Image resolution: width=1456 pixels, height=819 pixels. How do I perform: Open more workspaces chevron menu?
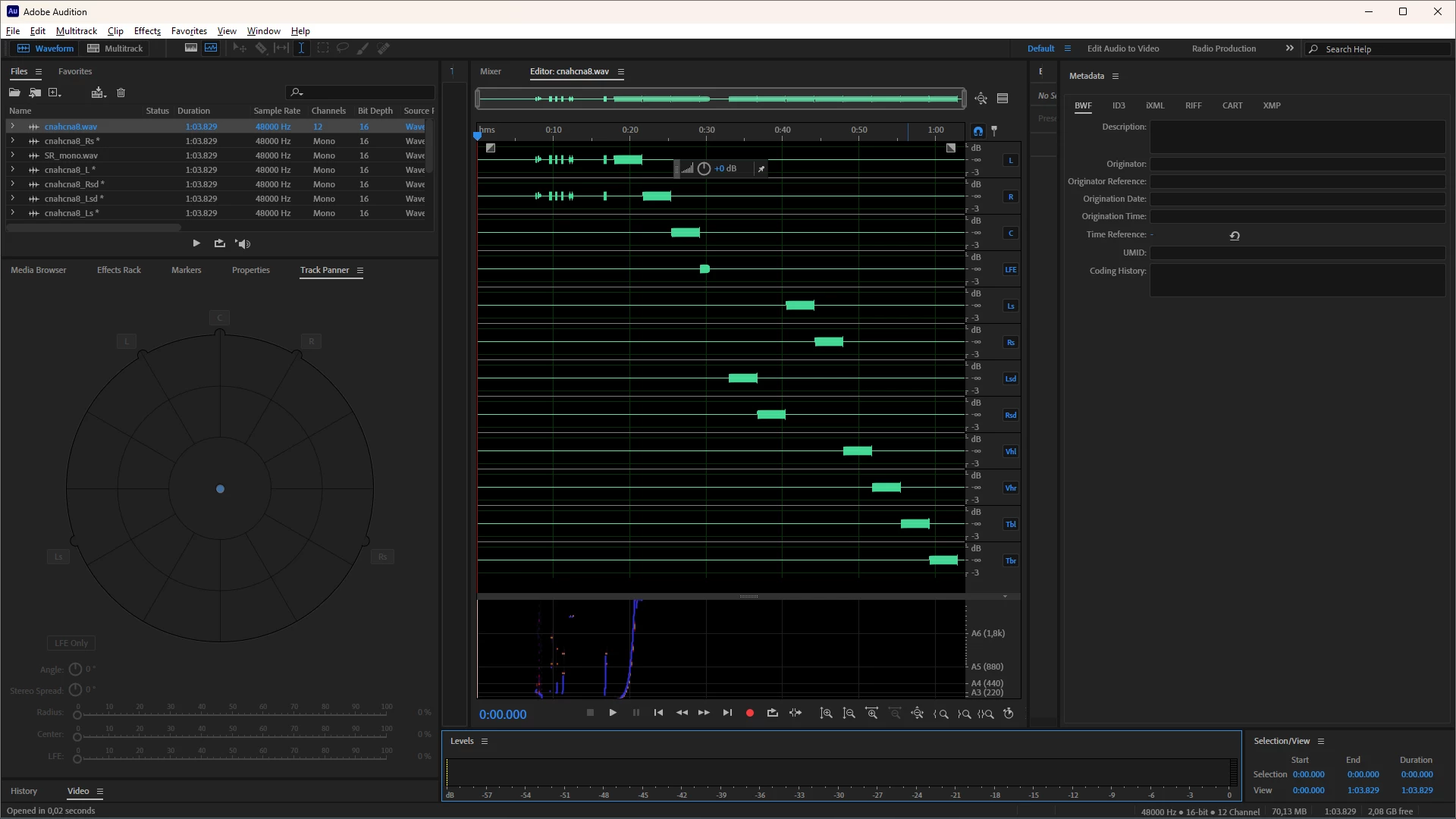click(x=1289, y=49)
